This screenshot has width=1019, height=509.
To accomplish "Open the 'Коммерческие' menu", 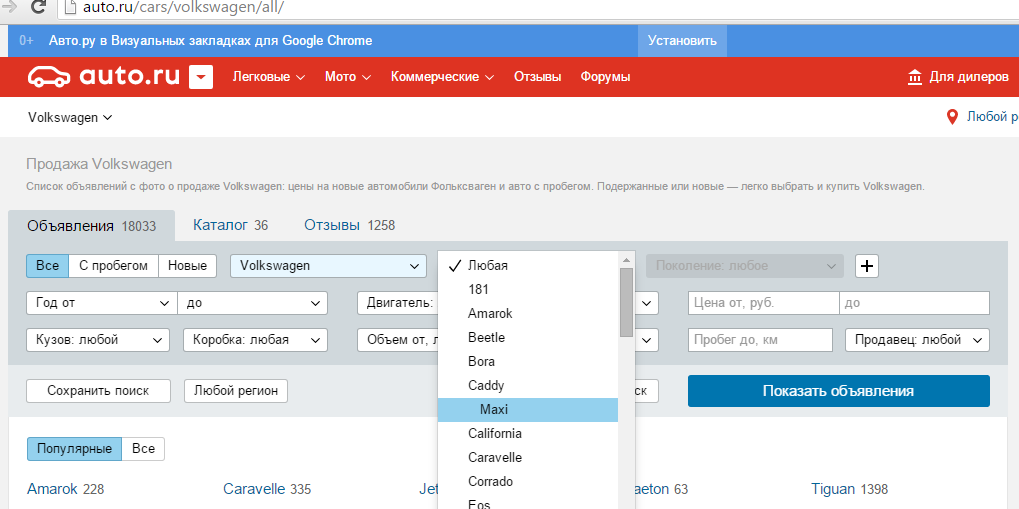I will click(443, 77).
